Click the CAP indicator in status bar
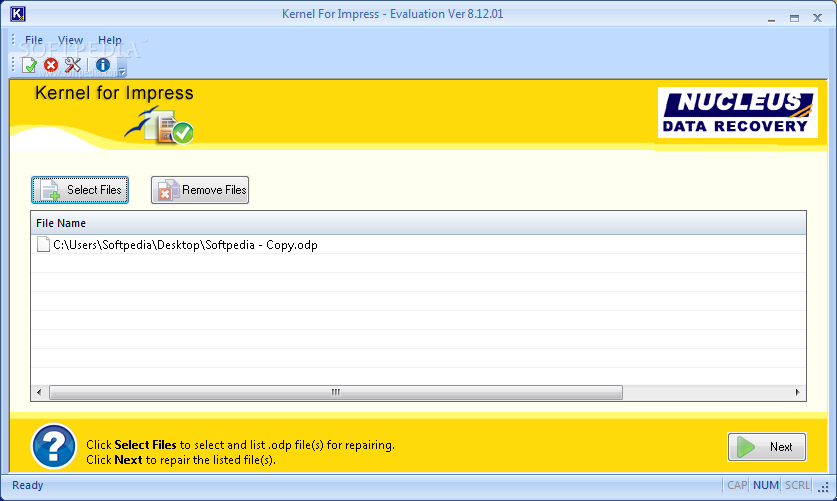Viewport: 837px width, 501px height. (x=737, y=485)
